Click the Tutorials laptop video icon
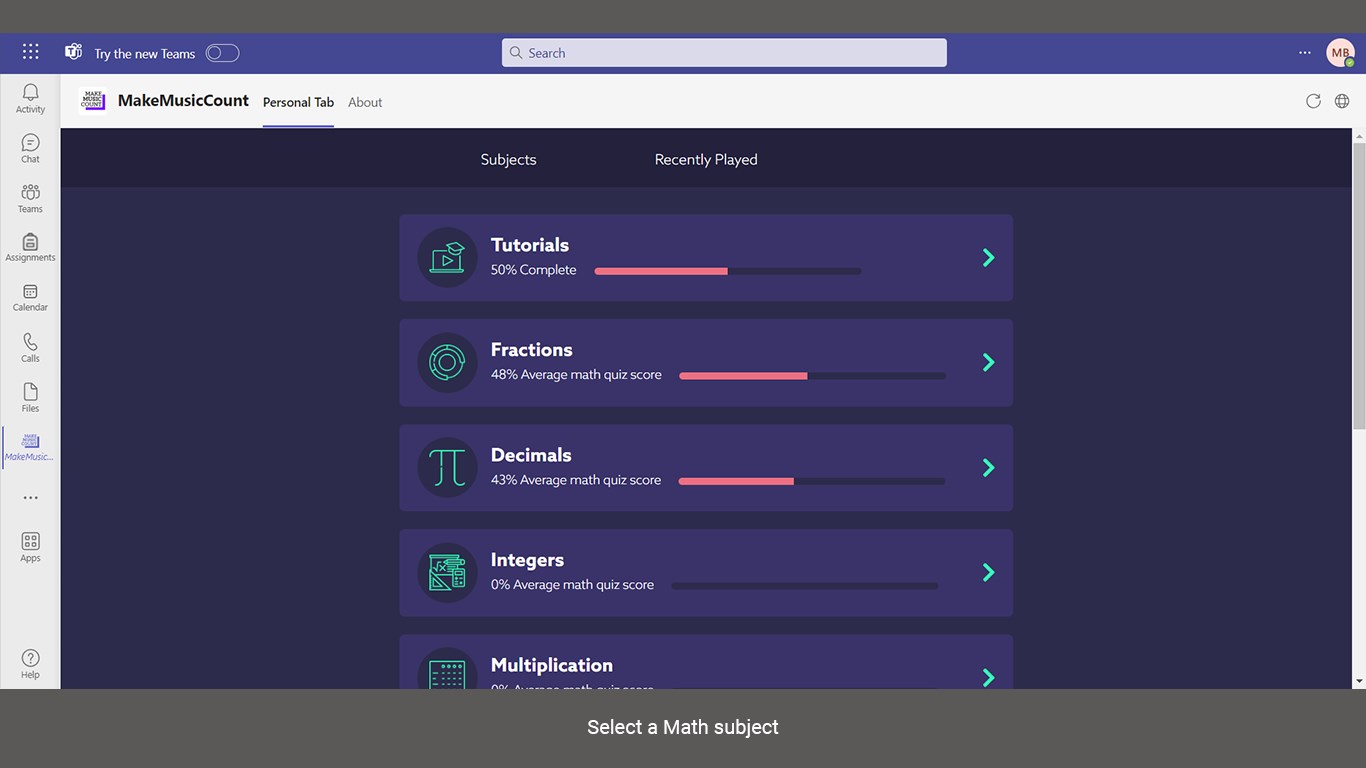 pos(447,257)
